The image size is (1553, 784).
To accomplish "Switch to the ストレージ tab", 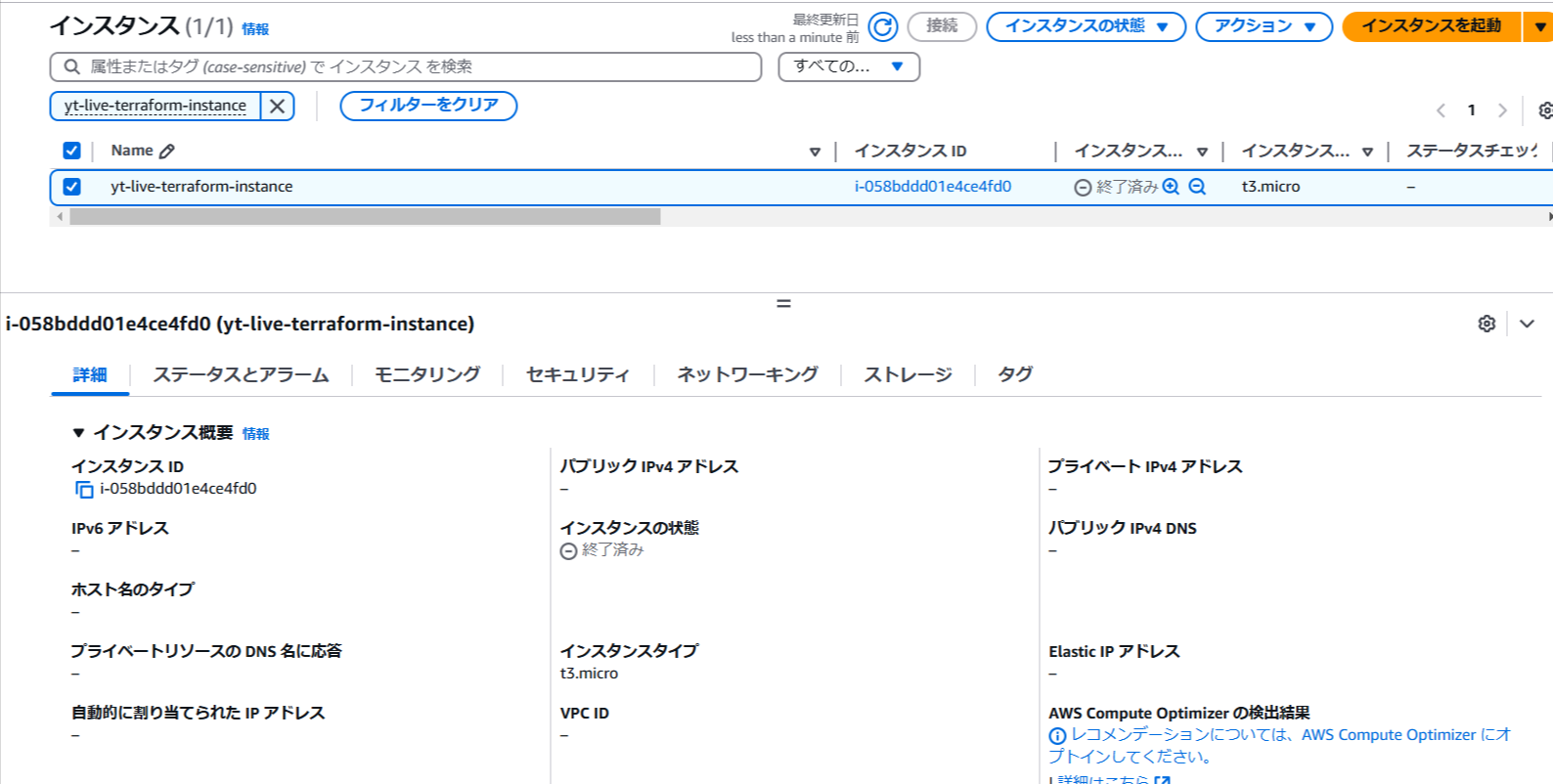I will click(x=908, y=375).
